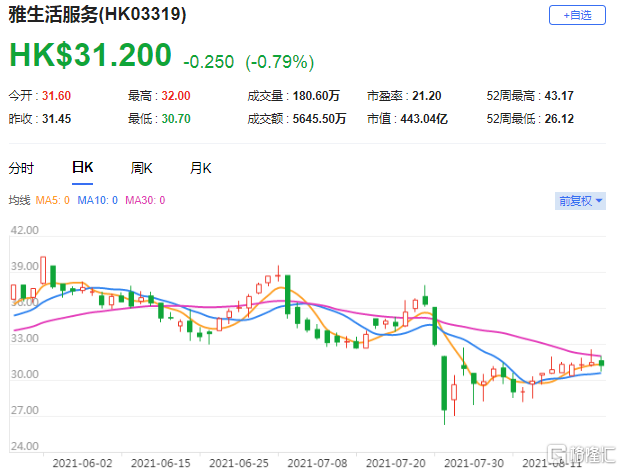The width and height of the screenshot is (622, 471).
Task: Click the 52-week low value 26.12
Action: (559, 119)
